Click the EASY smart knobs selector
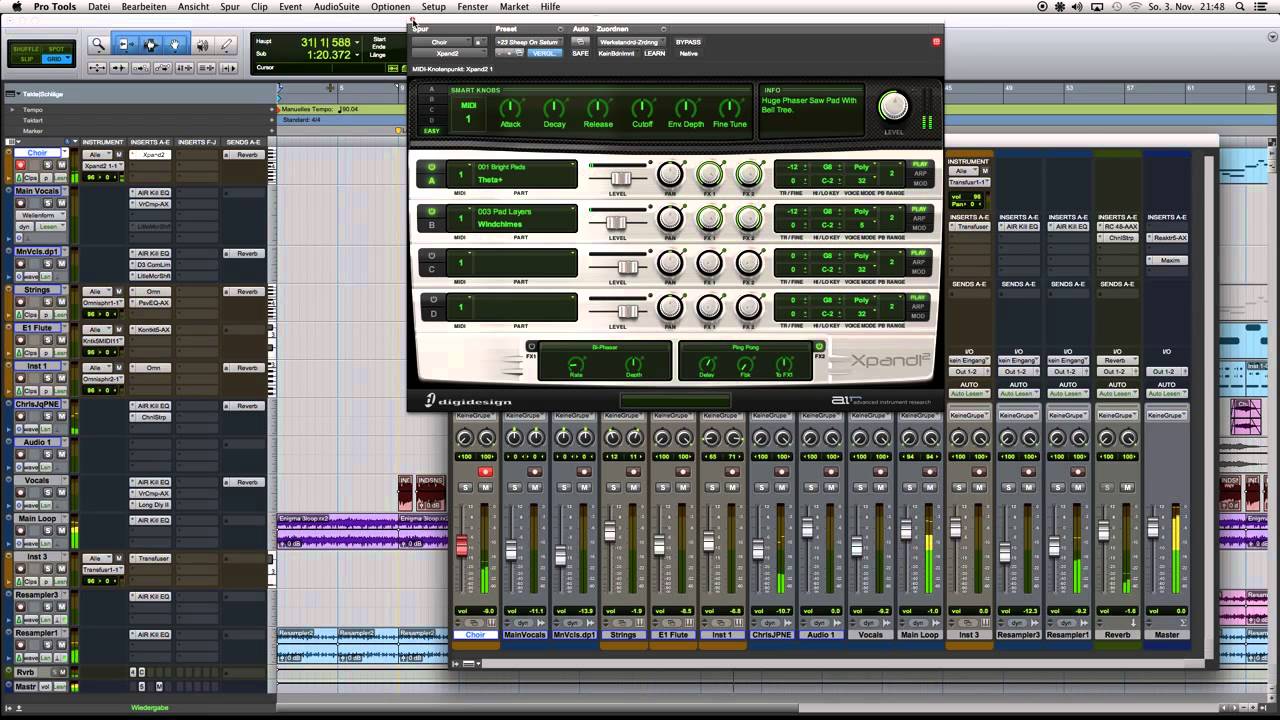 coord(432,131)
